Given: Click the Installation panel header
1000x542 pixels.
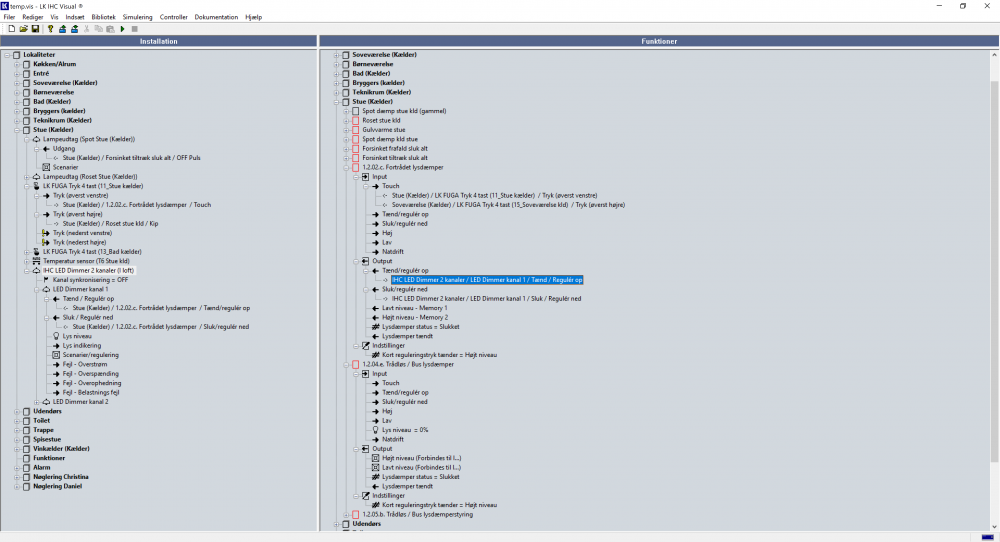Looking at the screenshot, I should pyautogui.click(x=158, y=41).
